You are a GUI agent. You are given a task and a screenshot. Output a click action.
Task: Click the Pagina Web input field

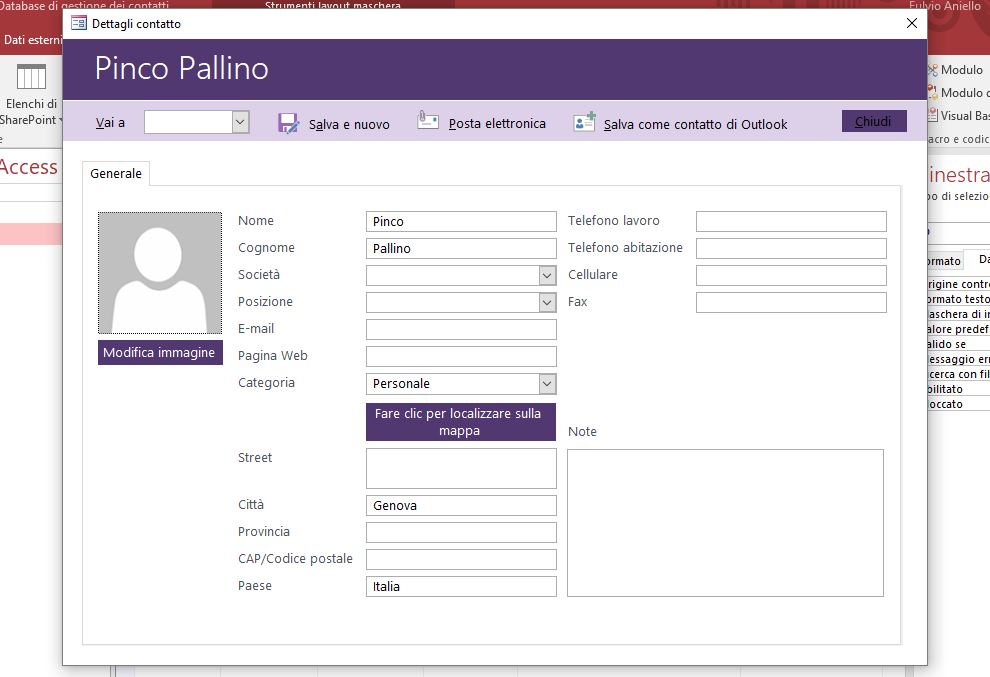pos(461,356)
